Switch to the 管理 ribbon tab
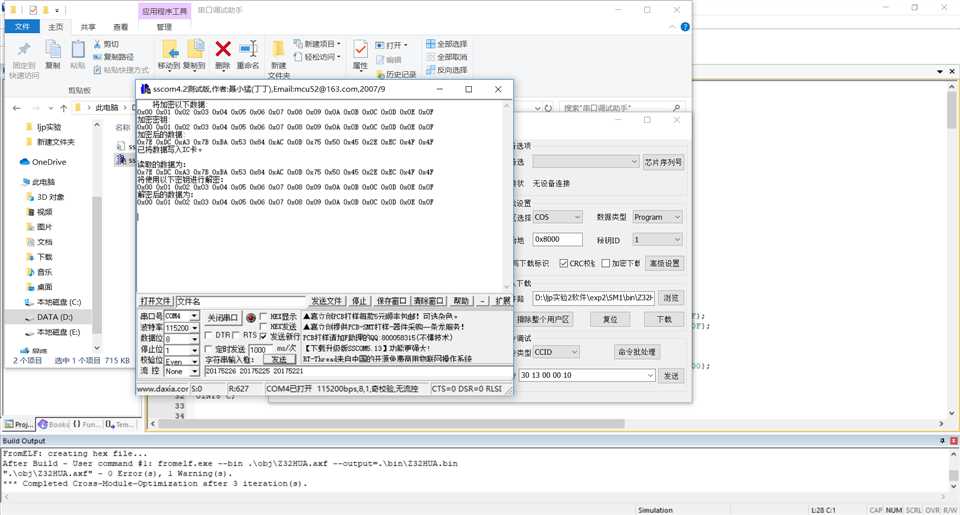 tap(164, 27)
